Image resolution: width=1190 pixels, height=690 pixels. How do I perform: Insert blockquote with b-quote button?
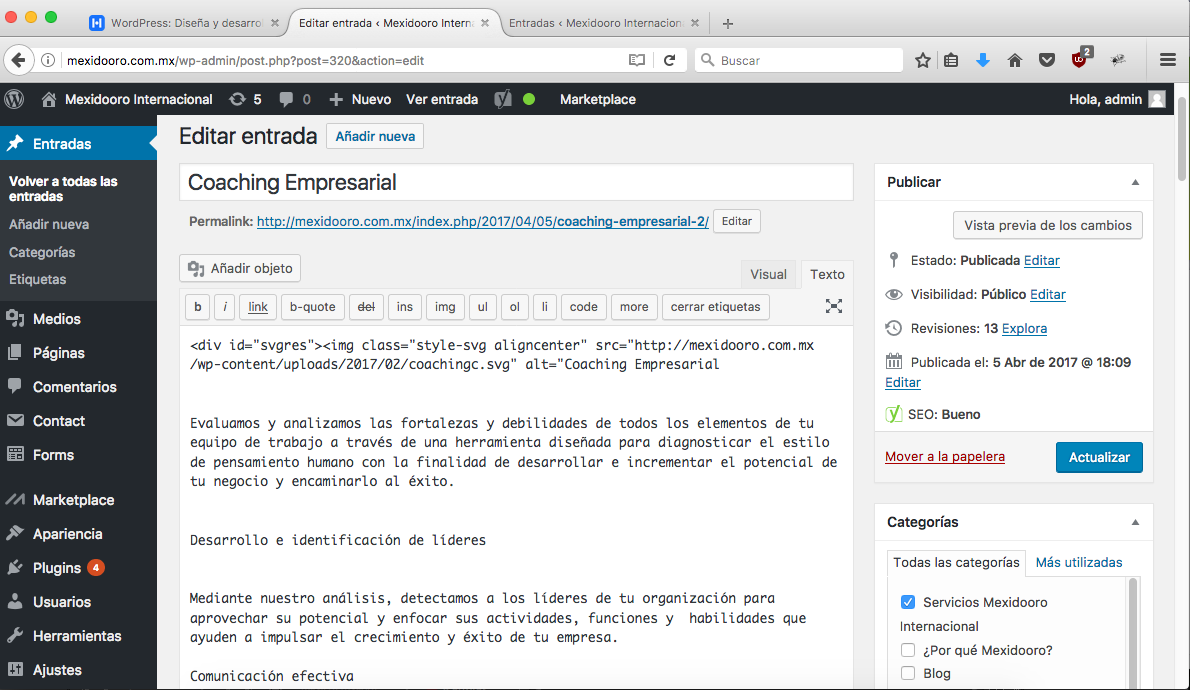pos(313,307)
